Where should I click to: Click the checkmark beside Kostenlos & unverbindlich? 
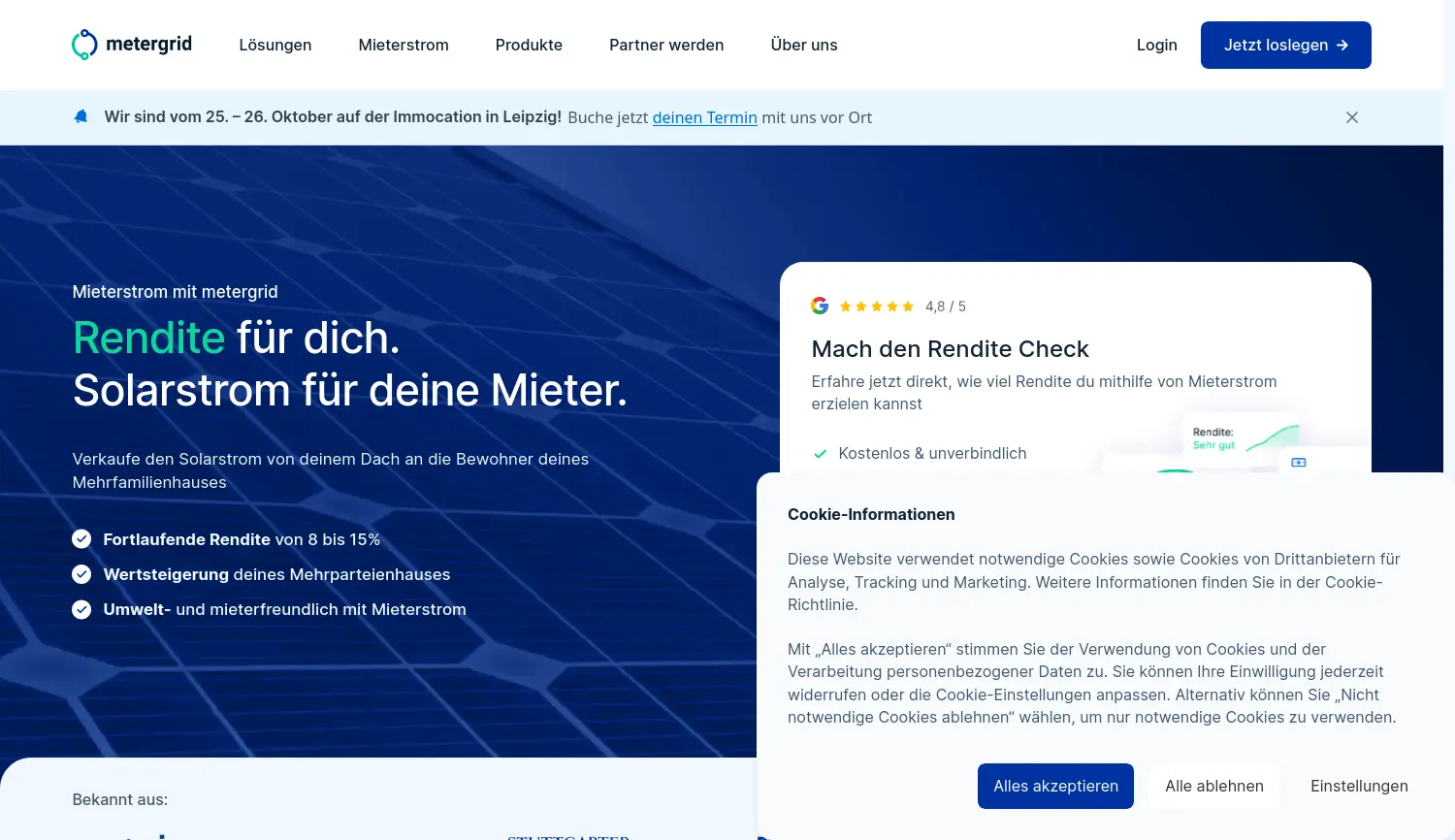pyautogui.click(x=820, y=453)
